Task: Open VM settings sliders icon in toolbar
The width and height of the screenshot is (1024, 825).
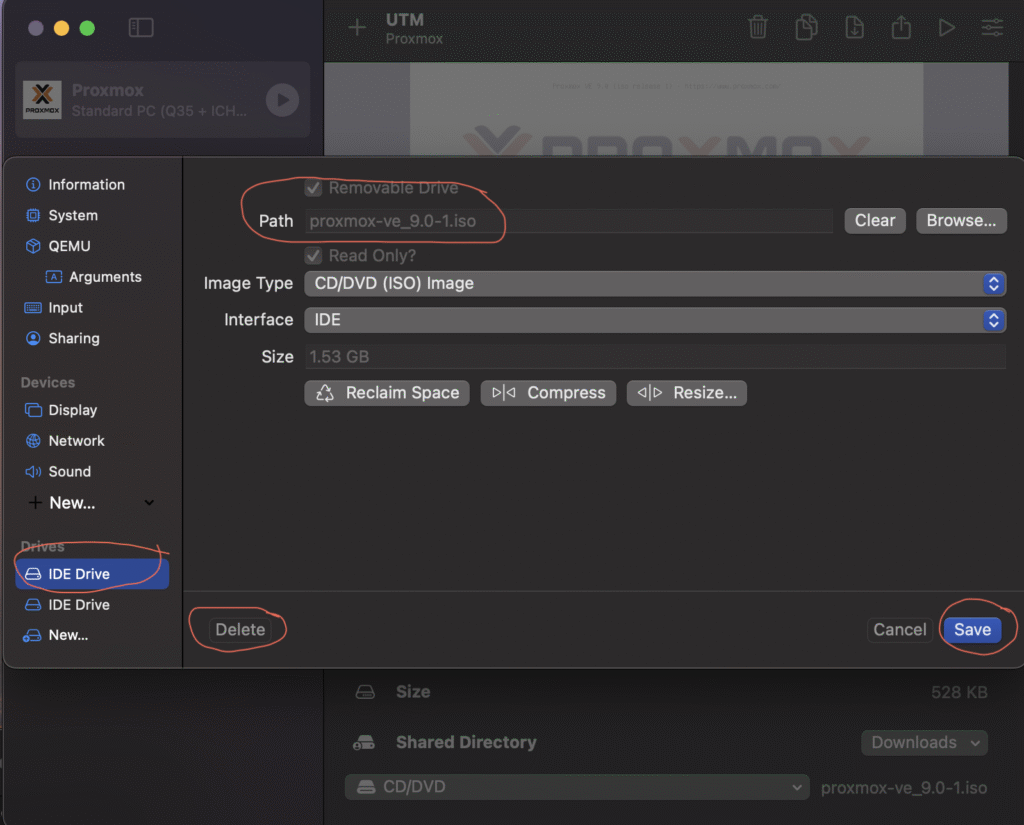Action: point(992,28)
